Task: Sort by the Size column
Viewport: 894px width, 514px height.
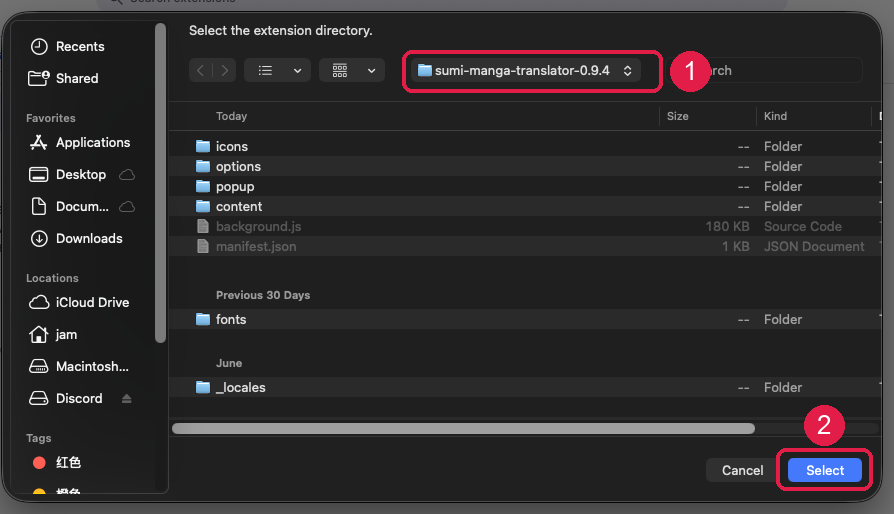Action: tap(678, 116)
